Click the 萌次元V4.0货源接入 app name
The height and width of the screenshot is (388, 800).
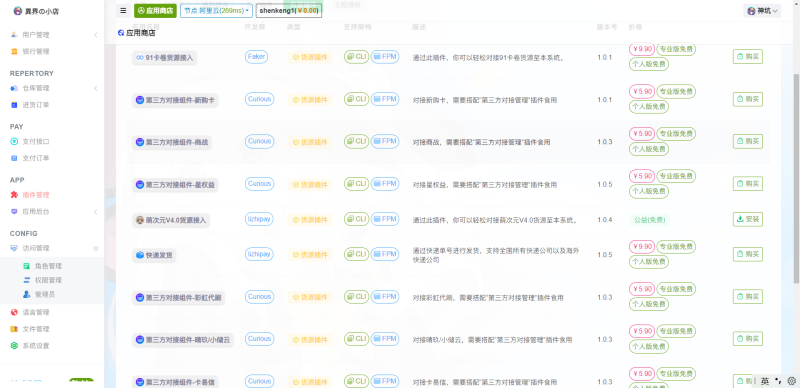tap(171, 221)
